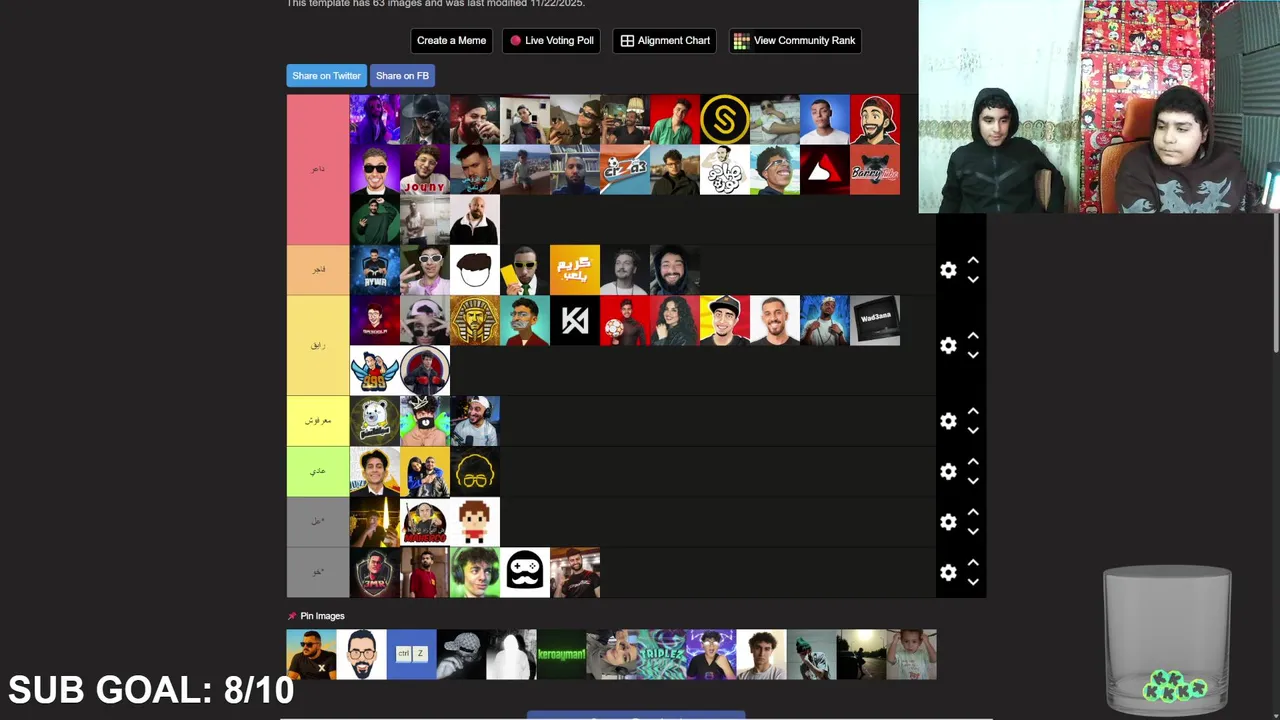Select the 3MR gamer mascot logo
The width and height of the screenshot is (1280, 720).
pos(375,572)
